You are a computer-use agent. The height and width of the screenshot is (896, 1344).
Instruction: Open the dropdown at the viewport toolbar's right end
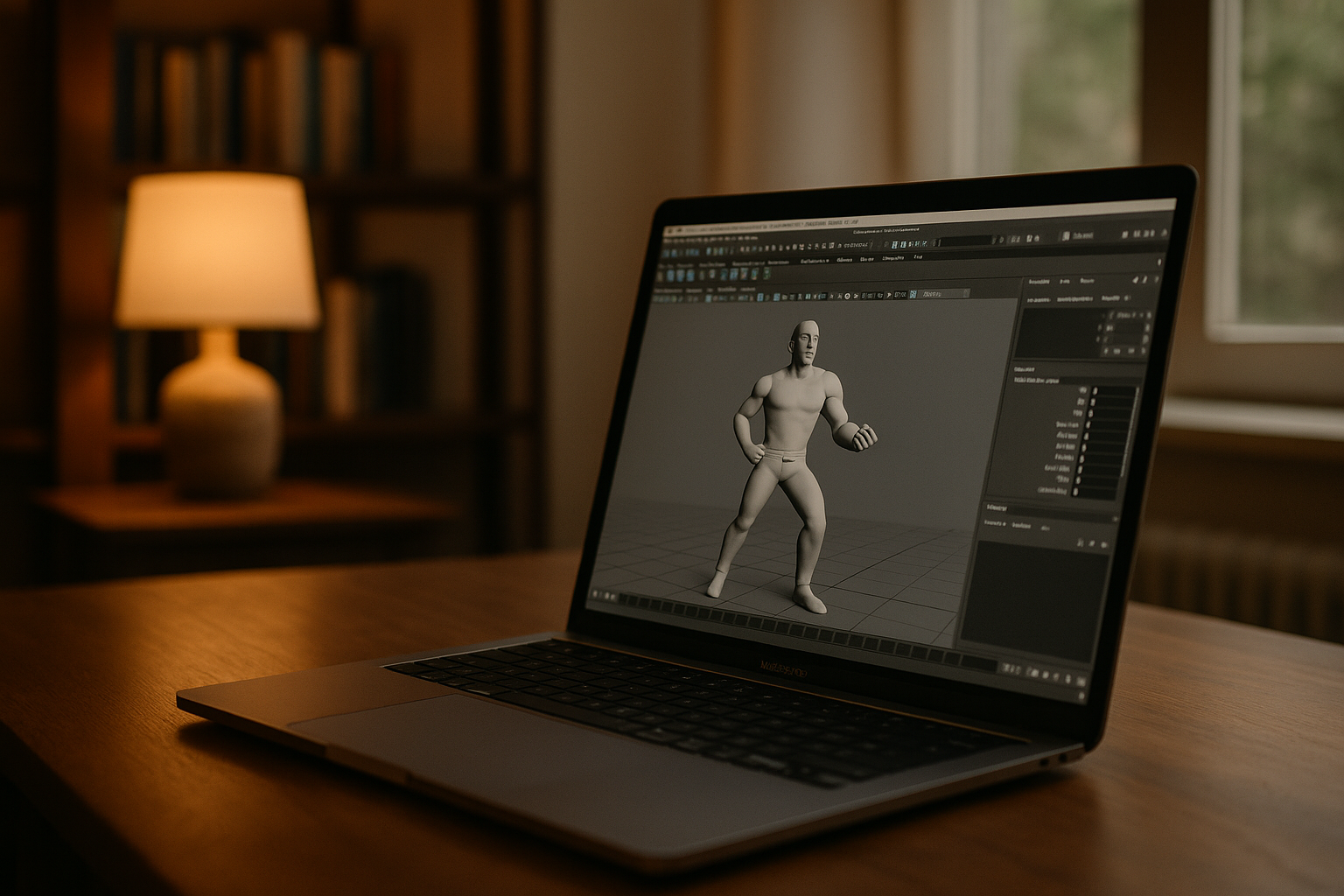point(943,294)
